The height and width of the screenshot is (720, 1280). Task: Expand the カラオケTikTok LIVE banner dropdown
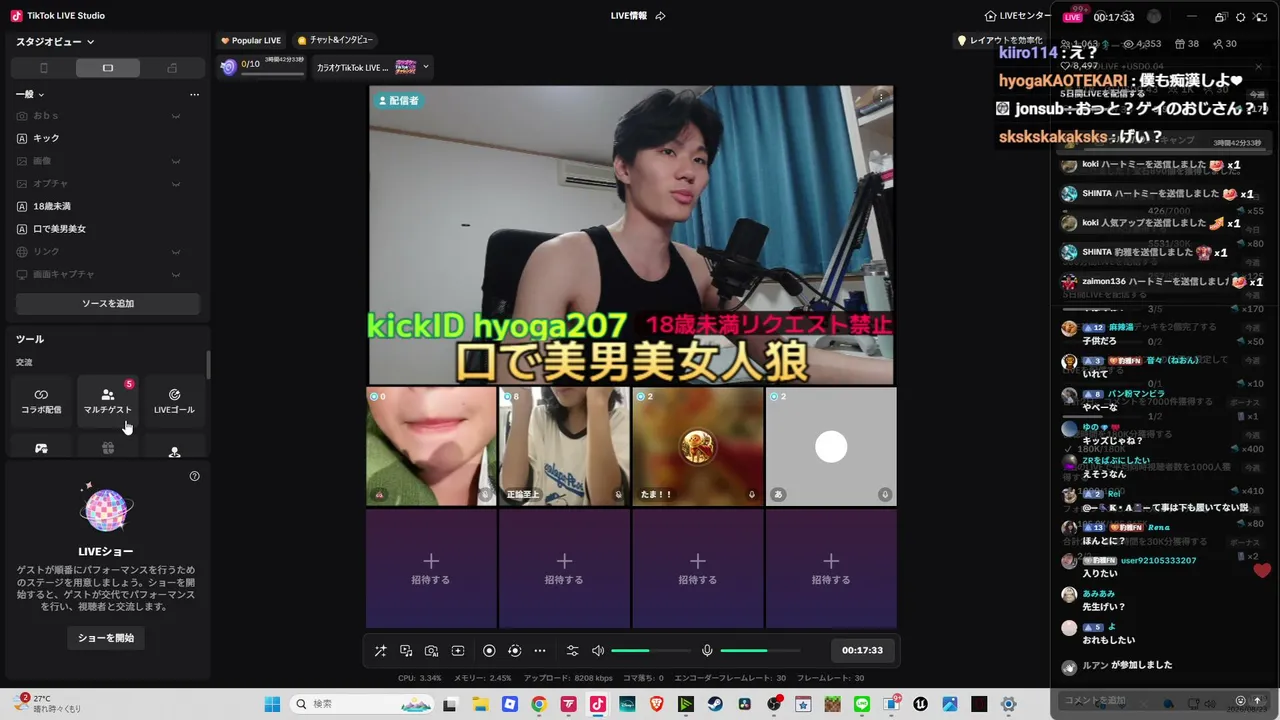[427, 67]
